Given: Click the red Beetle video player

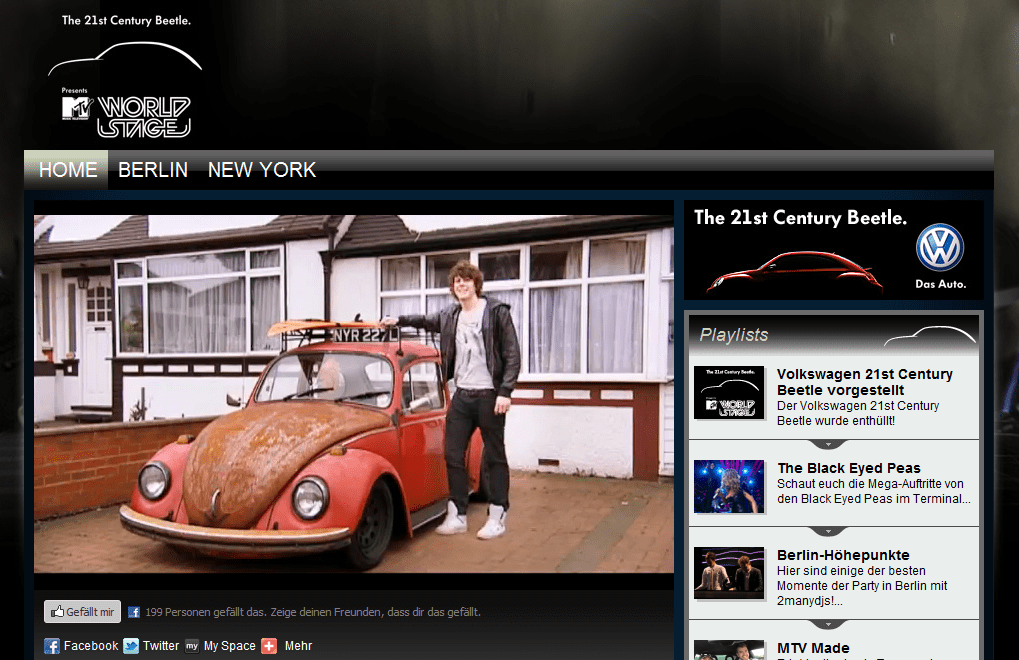Looking at the screenshot, I should point(354,394).
